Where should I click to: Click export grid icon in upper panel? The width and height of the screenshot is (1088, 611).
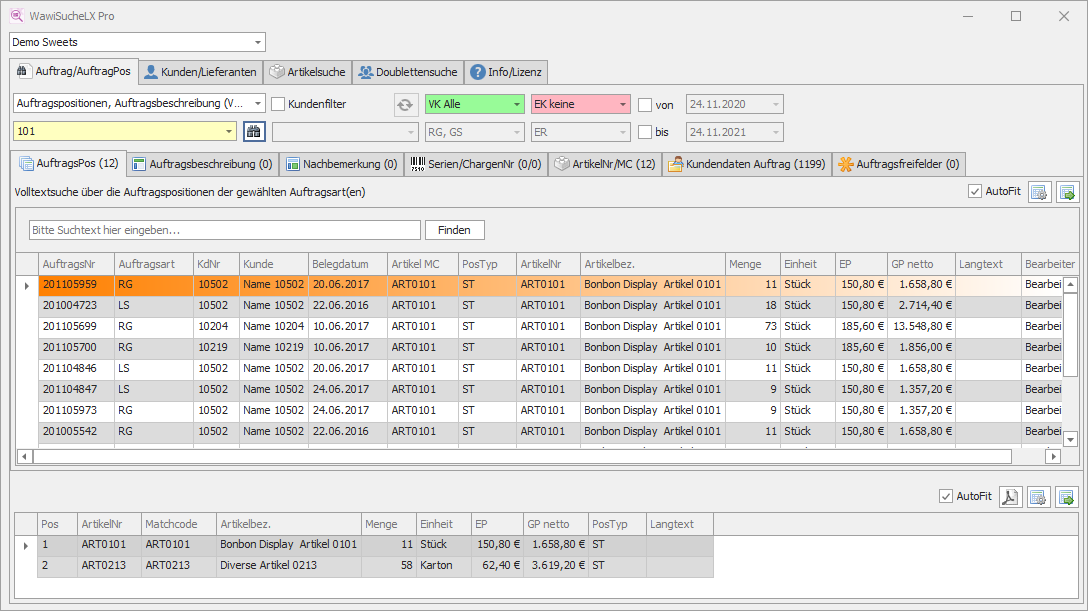pos(1066,192)
